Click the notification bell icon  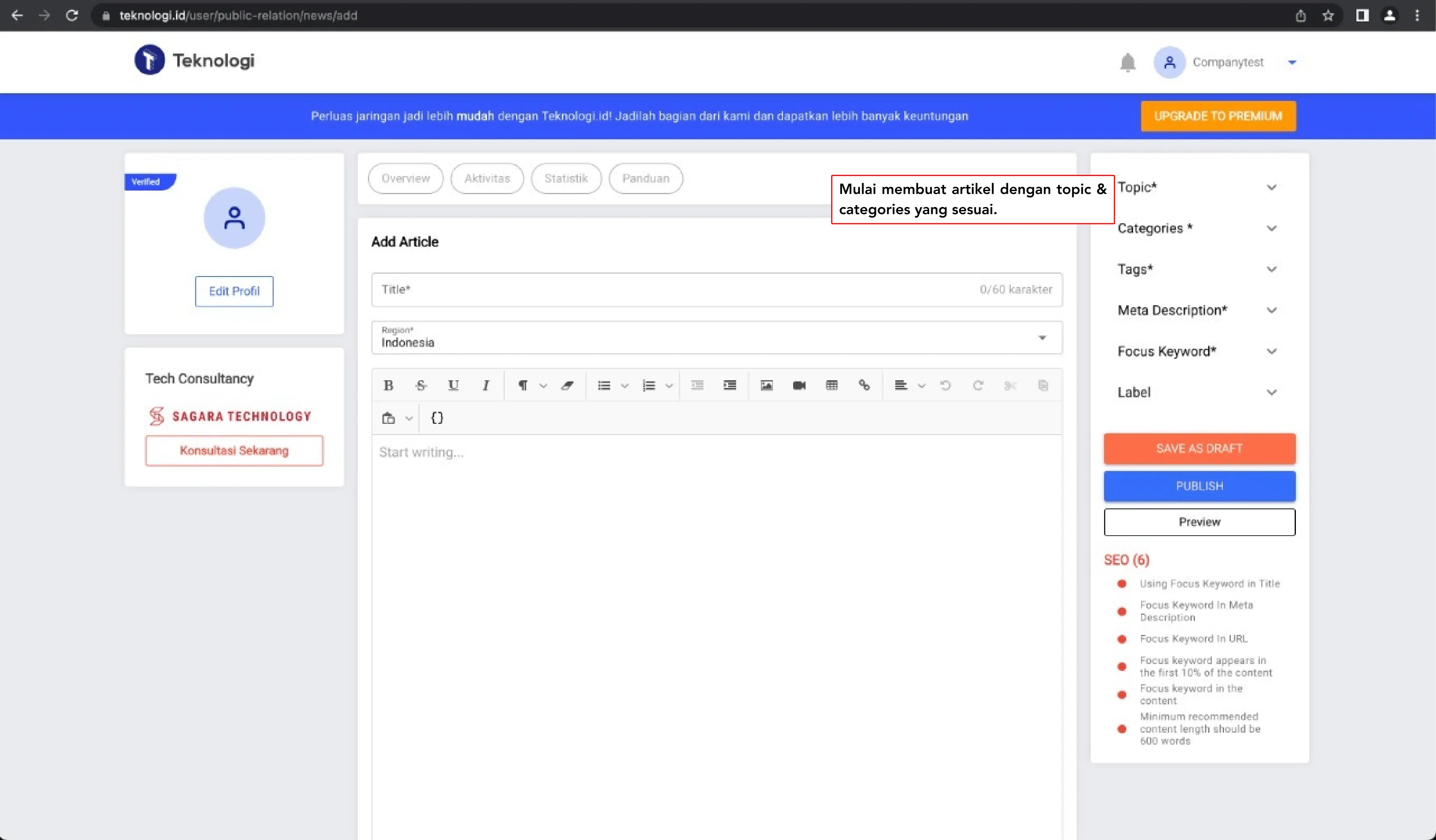(x=1127, y=62)
